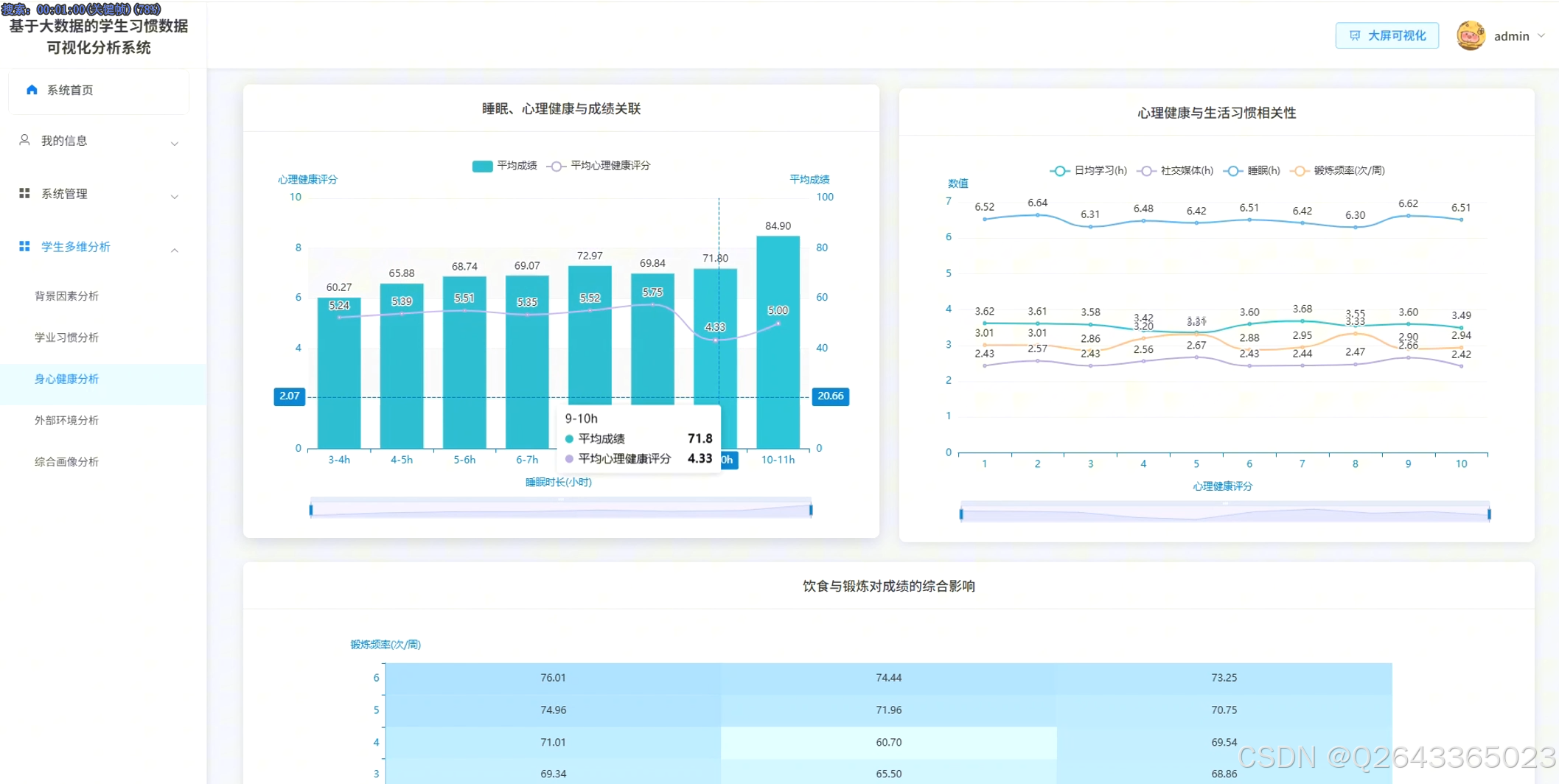Viewport: 1559px width, 784px height.
Task: Toggle 睡眠(h) legend series
Action: 1252,171
